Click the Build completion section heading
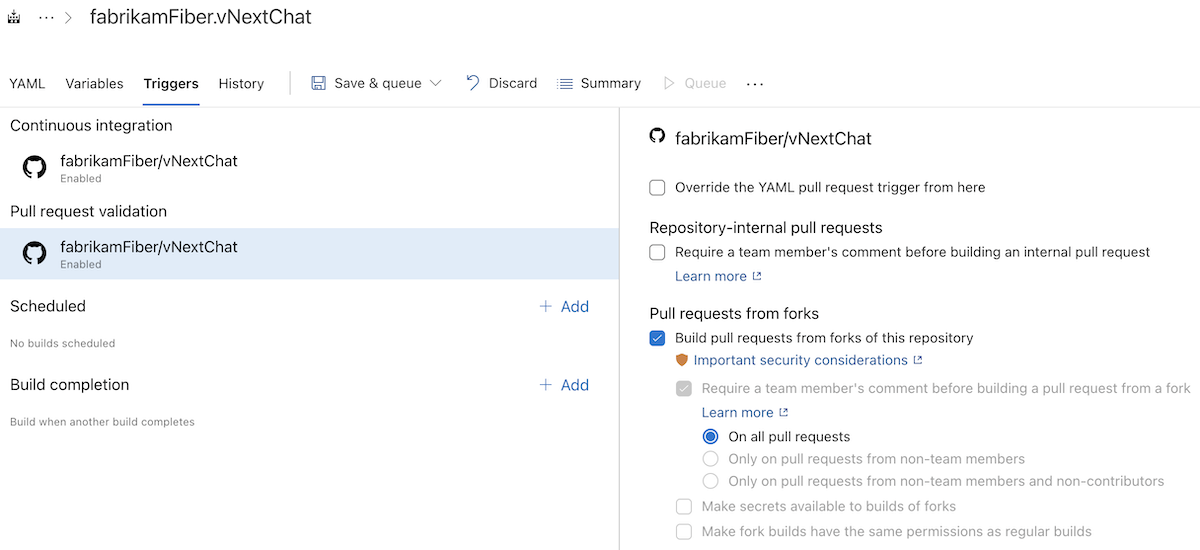Viewport: 1200px width, 550px height. [x=70, y=385]
